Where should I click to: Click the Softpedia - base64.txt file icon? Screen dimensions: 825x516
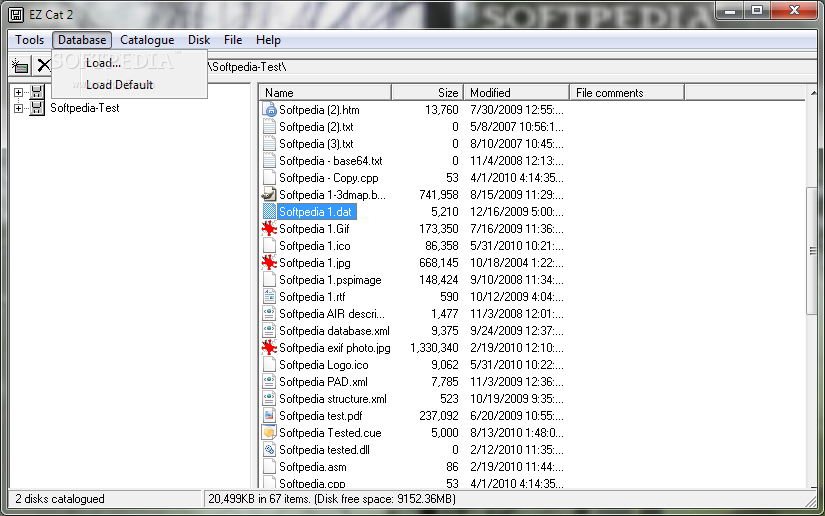[x=269, y=161]
